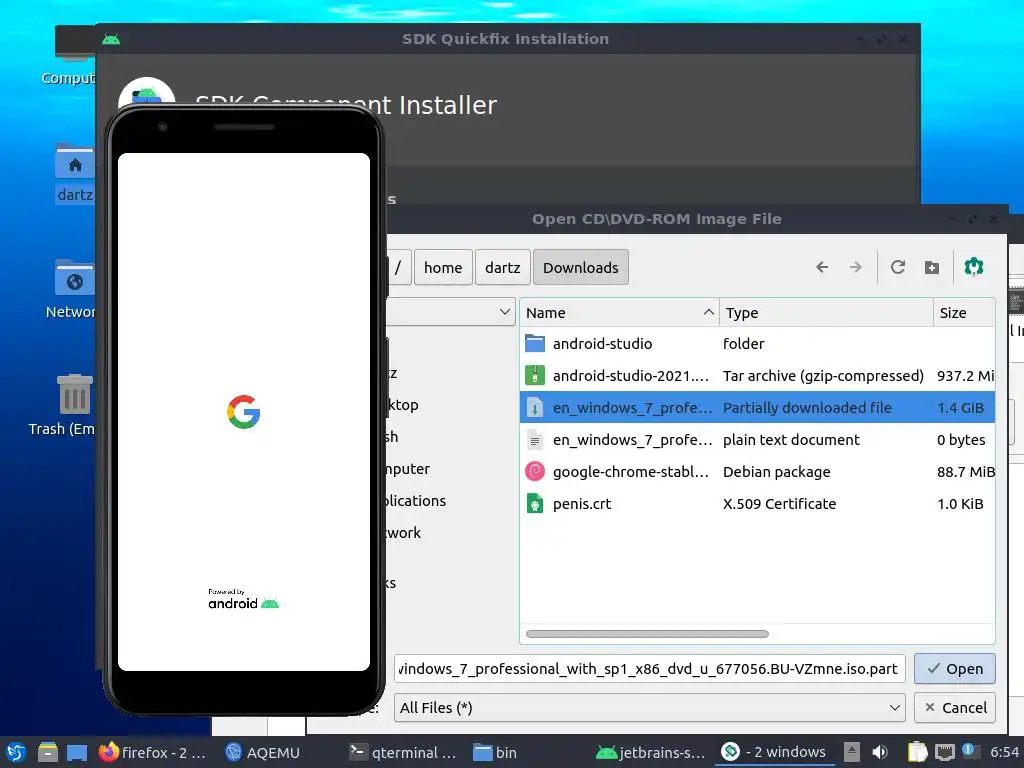Click the partially downloaded file icon
This screenshot has width=1024, height=768.
pyautogui.click(x=535, y=408)
